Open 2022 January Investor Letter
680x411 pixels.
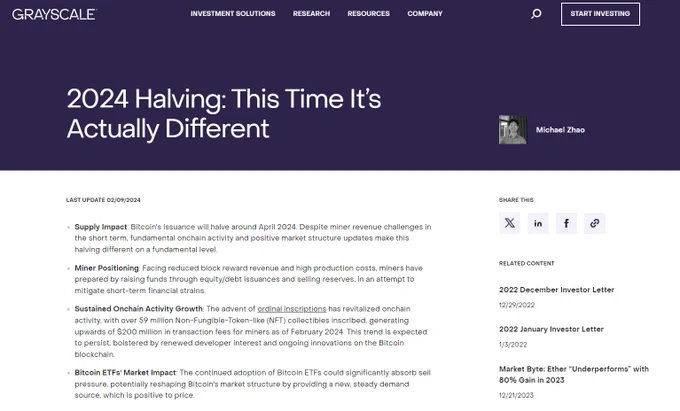tap(551, 329)
